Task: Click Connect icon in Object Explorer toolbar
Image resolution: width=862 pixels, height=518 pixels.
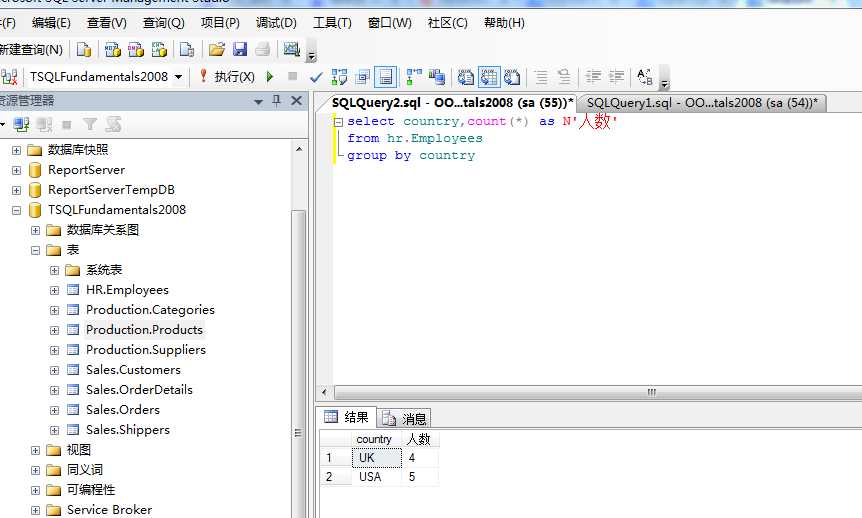Action: [21, 125]
